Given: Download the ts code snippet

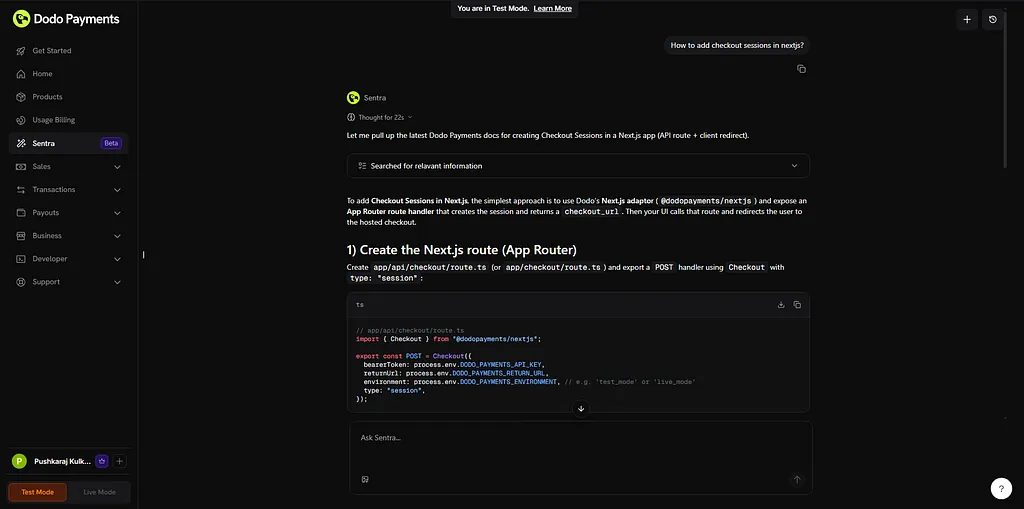Looking at the screenshot, I should (781, 305).
